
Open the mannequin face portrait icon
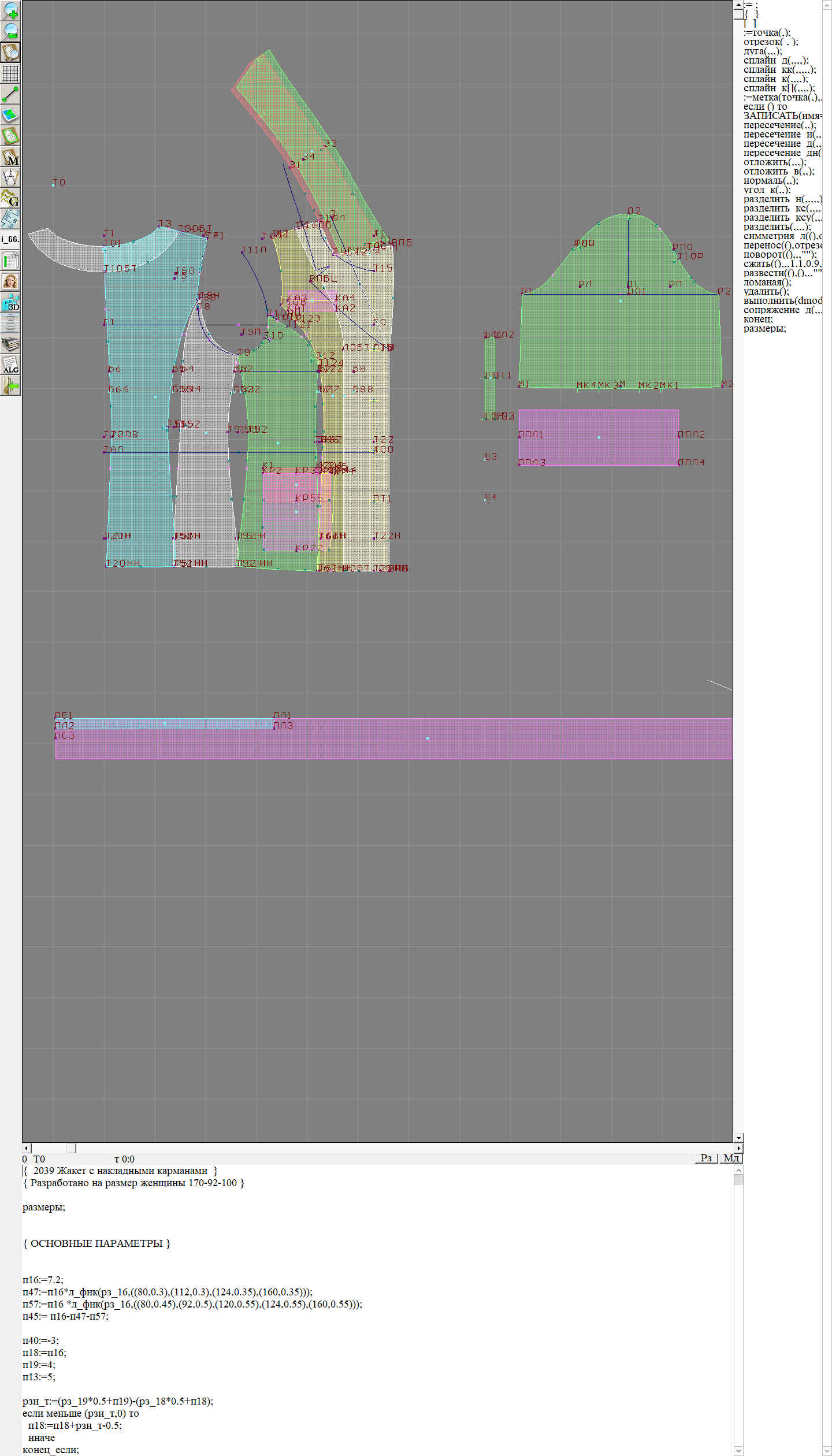[10, 281]
